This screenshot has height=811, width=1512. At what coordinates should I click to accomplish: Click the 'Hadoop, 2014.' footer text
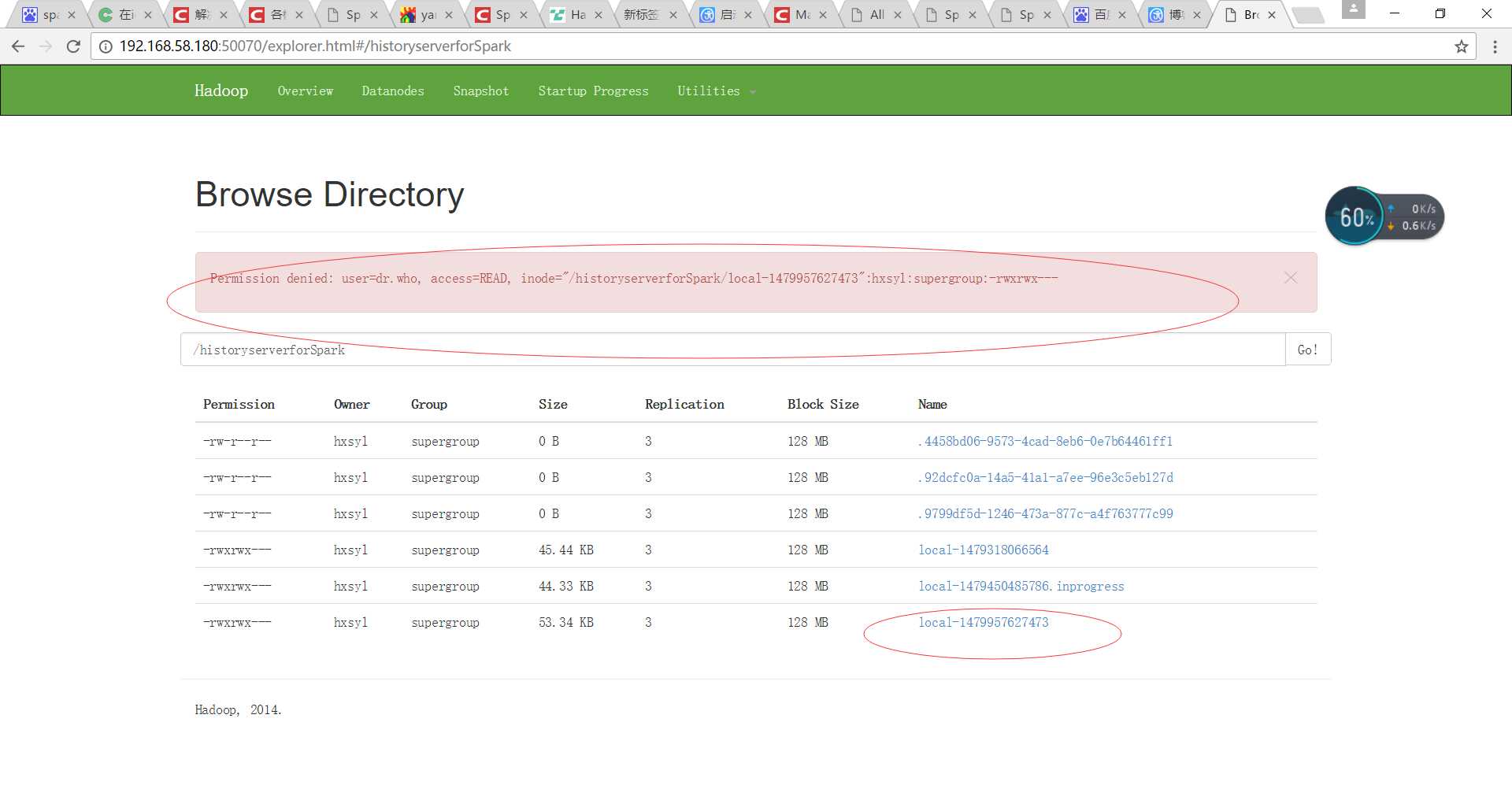[x=238, y=709]
